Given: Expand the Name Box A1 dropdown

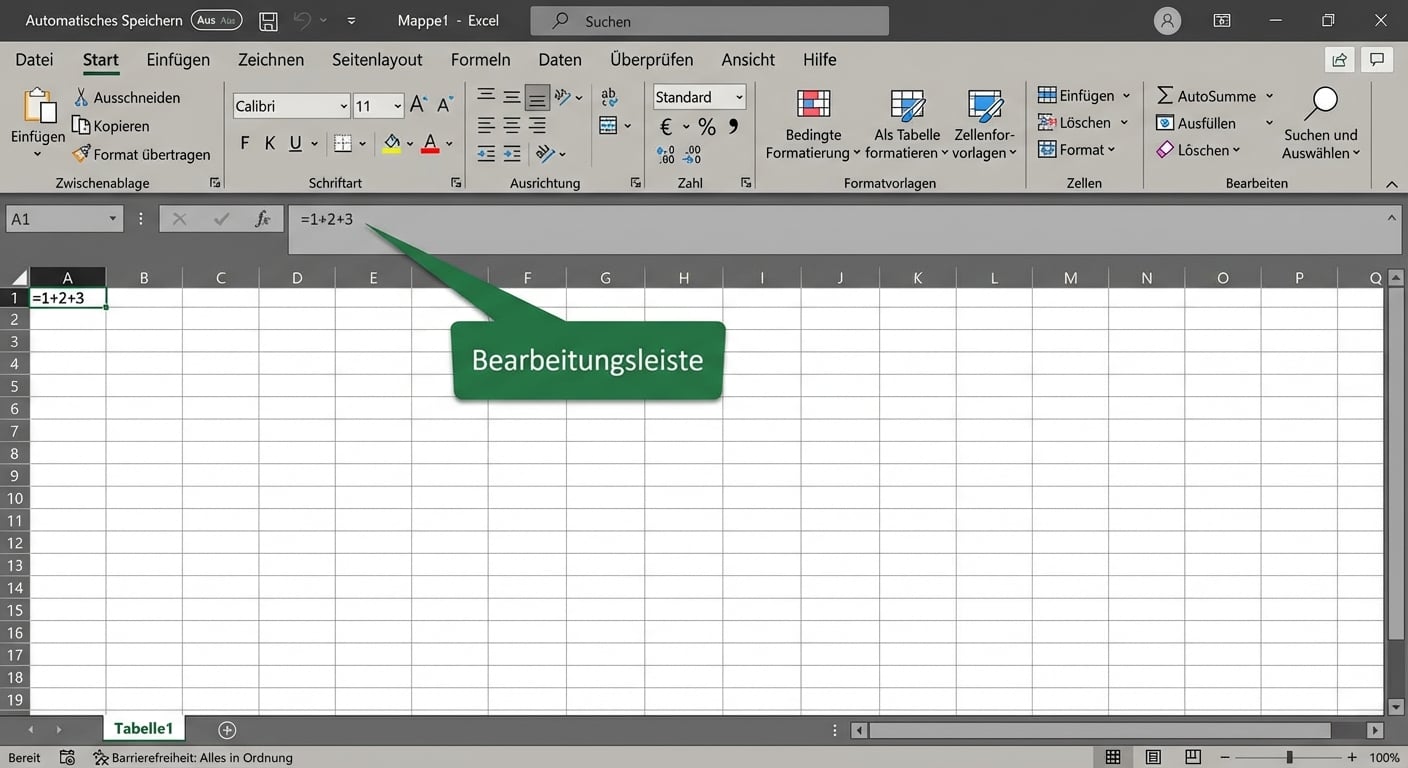Looking at the screenshot, I should pos(113,219).
